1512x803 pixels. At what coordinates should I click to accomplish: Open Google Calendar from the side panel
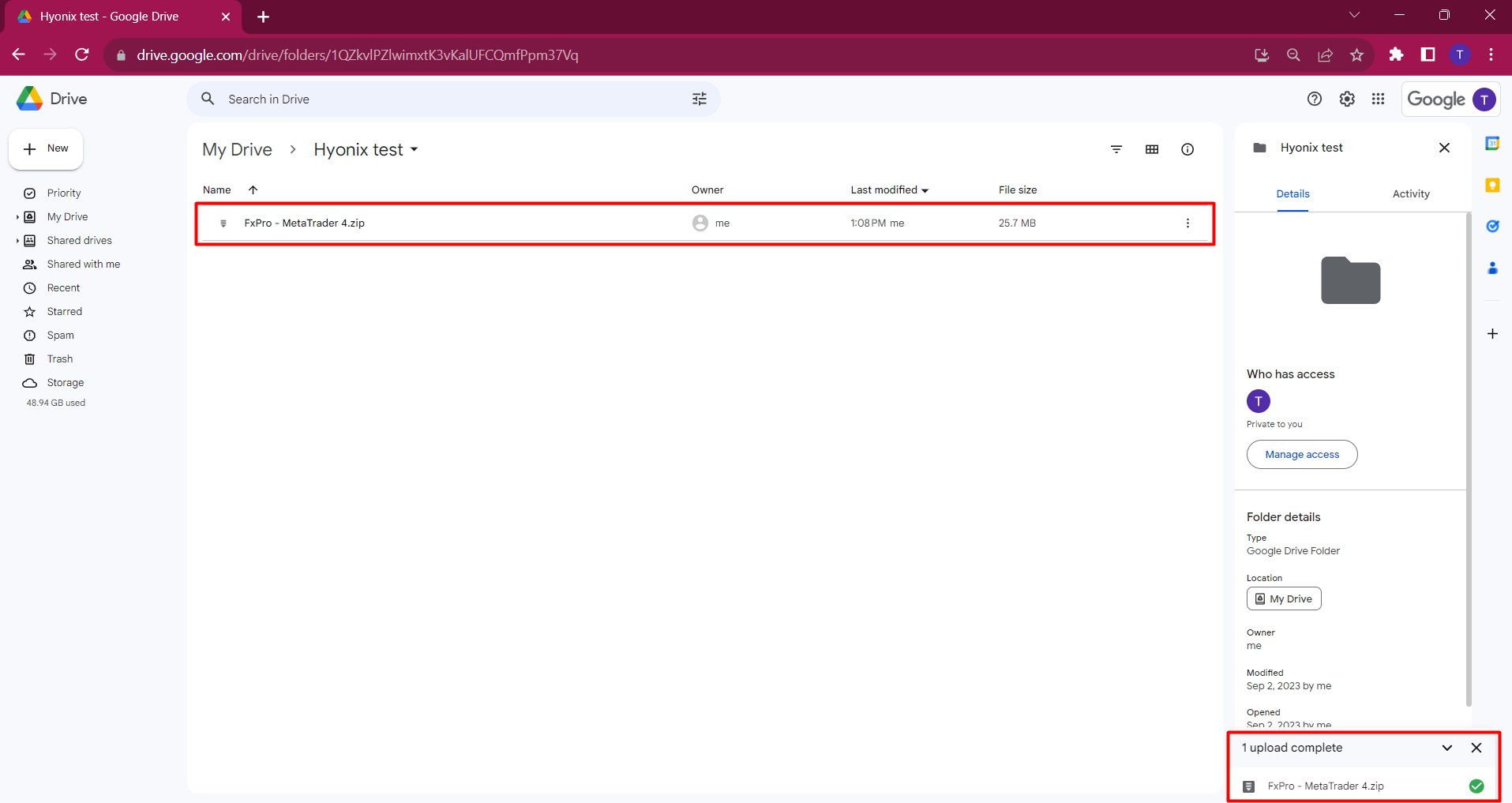point(1493,143)
